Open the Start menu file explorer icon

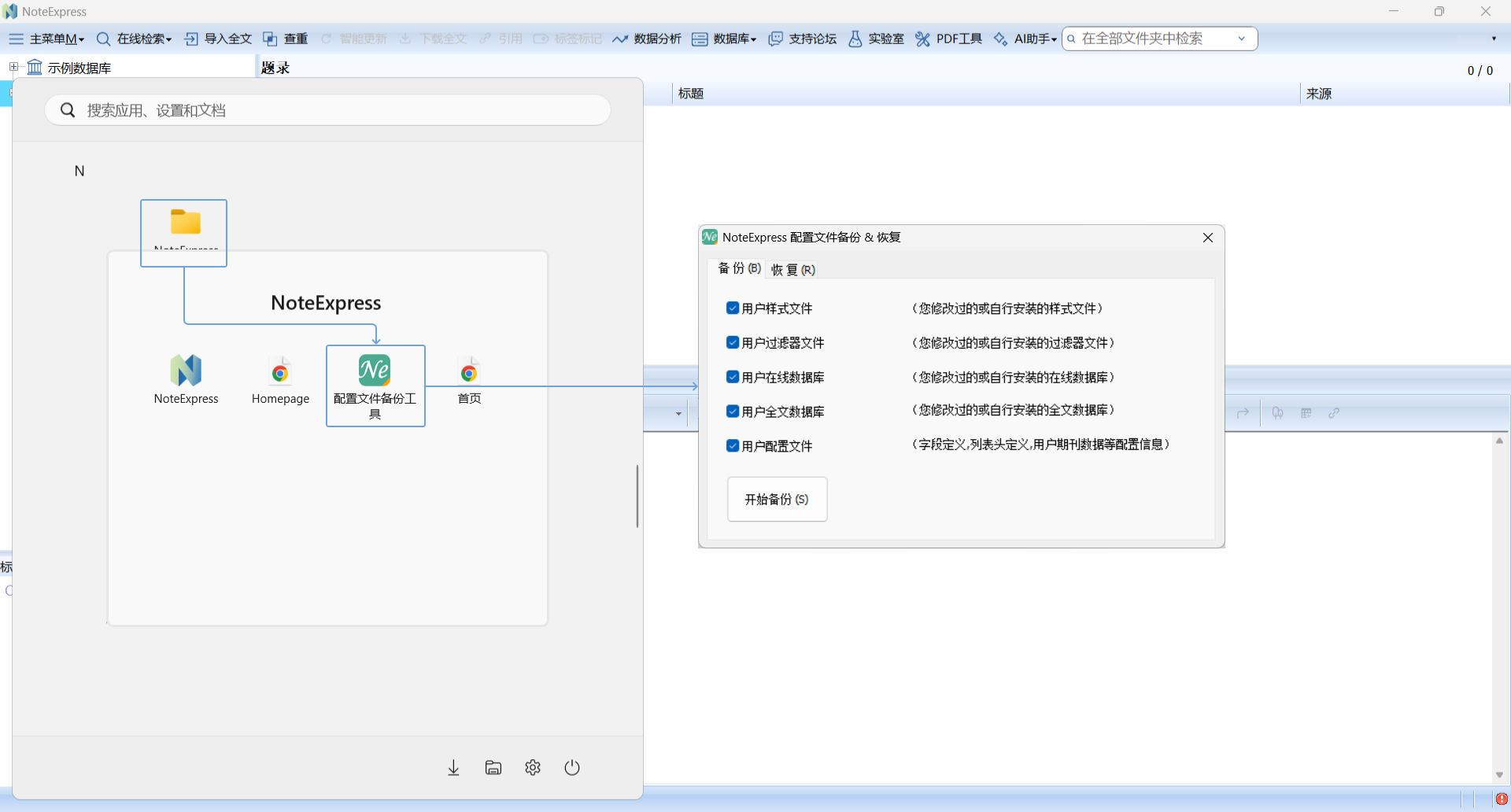point(493,768)
